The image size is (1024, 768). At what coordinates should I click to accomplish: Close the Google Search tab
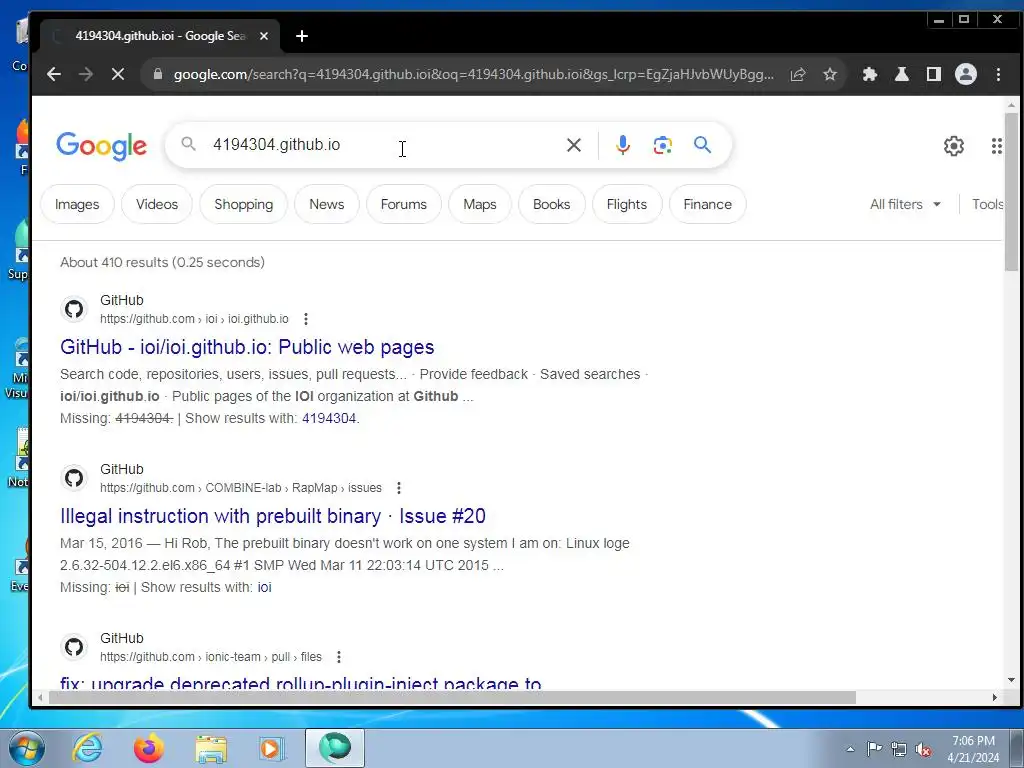pos(264,37)
